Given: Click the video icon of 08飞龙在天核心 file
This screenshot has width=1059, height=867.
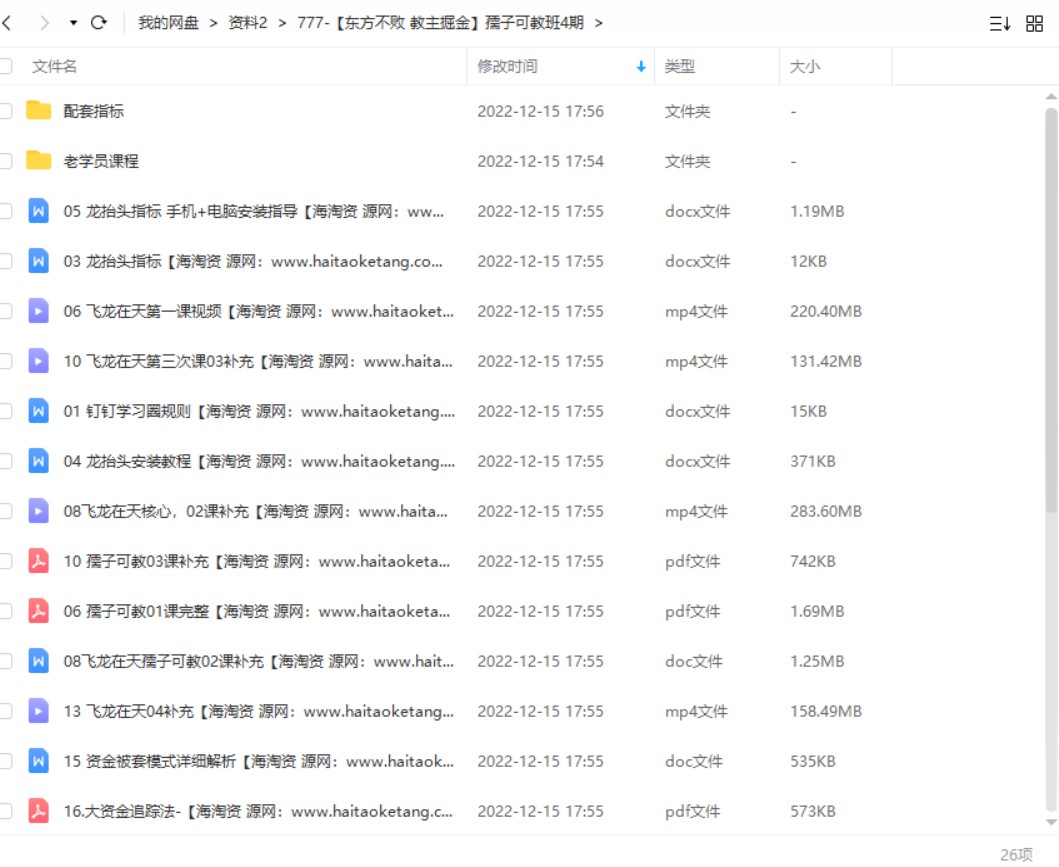Looking at the screenshot, I should [38, 510].
